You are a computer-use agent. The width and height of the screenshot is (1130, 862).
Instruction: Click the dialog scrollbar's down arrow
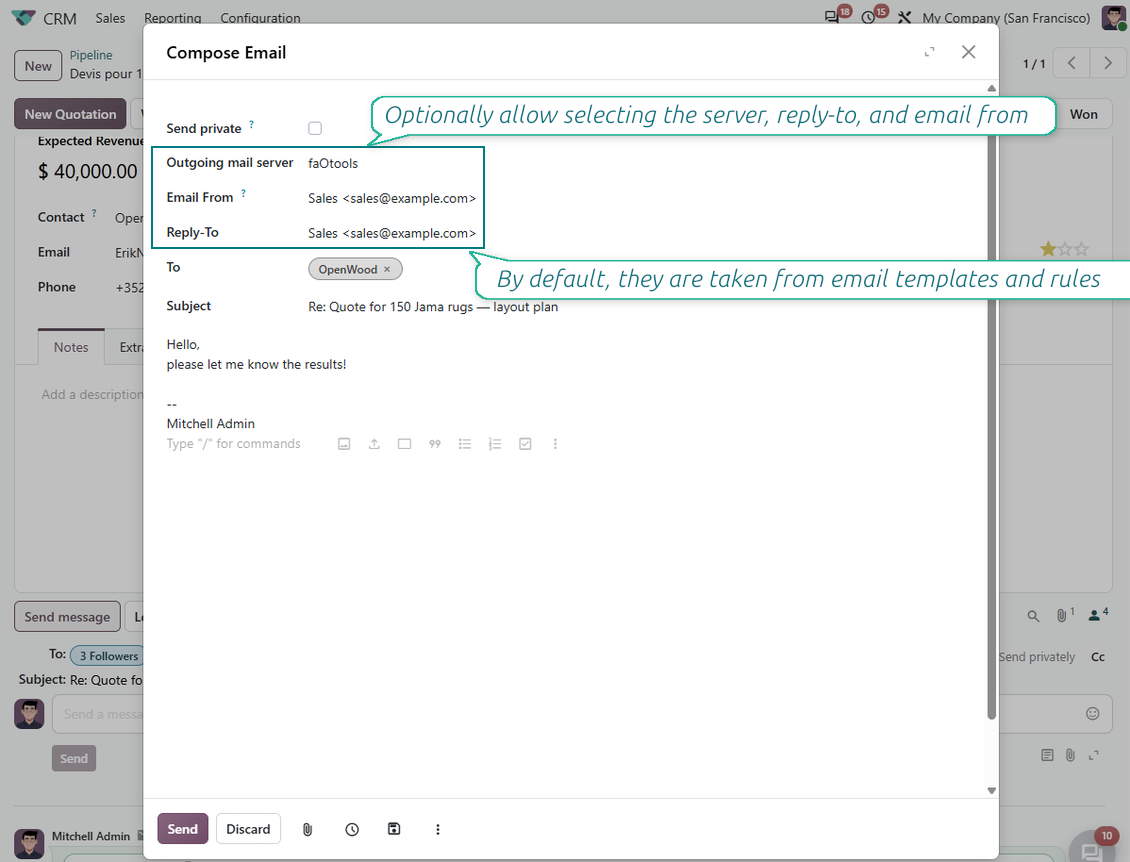tap(992, 791)
